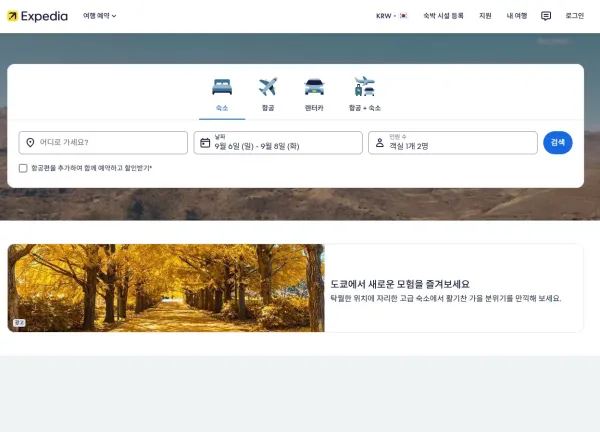The width and height of the screenshot is (600, 432).
Task: Open the 숙박 시설 등록 link
Action: click(443, 16)
